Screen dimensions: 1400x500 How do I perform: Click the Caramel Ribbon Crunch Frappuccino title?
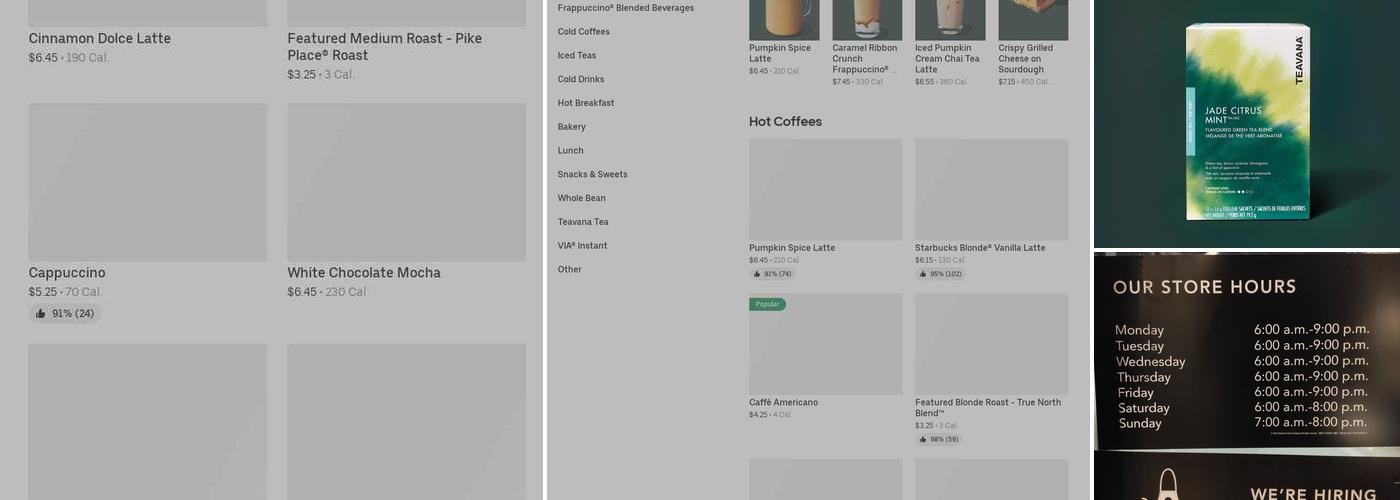pos(864,59)
